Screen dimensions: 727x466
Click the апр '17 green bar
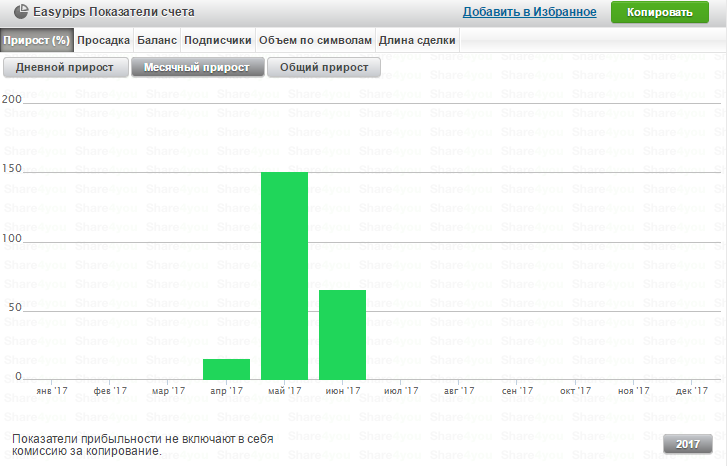click(226, 369)
